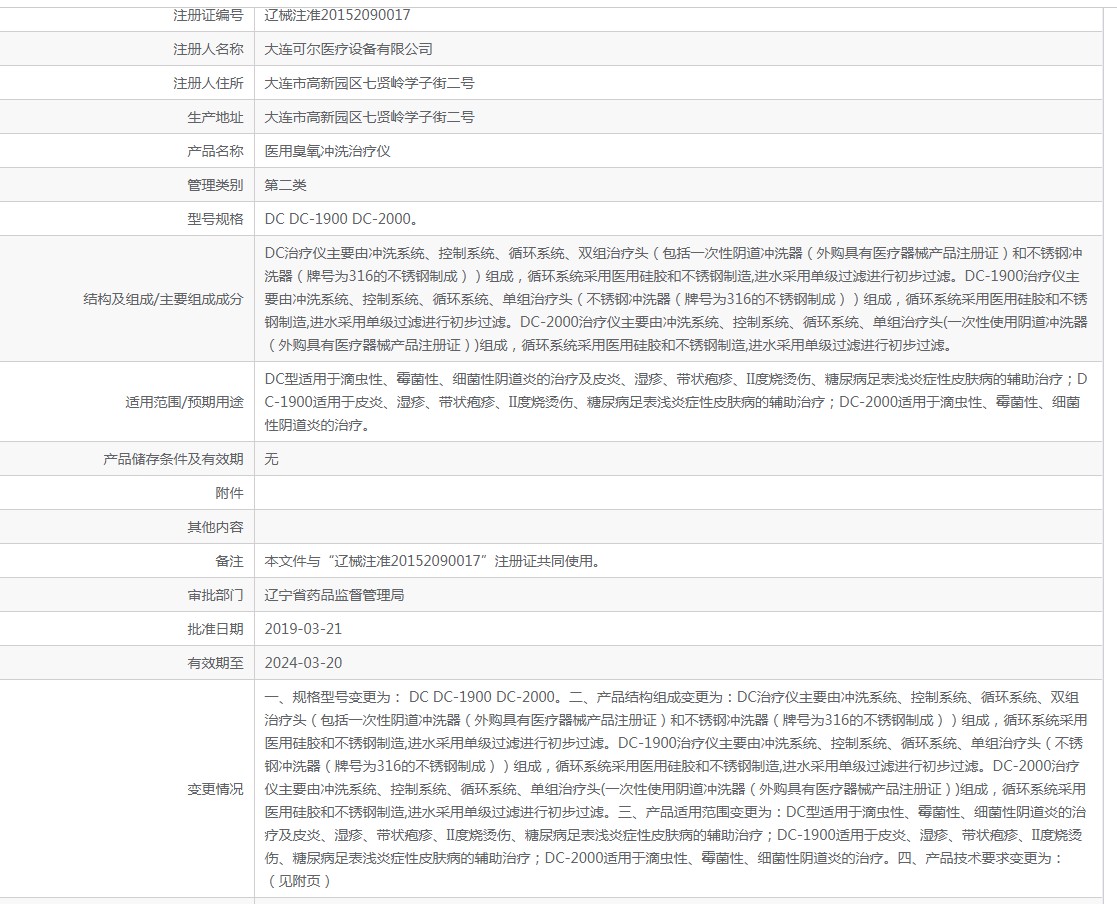Click the 备注 label
This screenshot has height=904, width=1117.
click(x=229, y=561)
